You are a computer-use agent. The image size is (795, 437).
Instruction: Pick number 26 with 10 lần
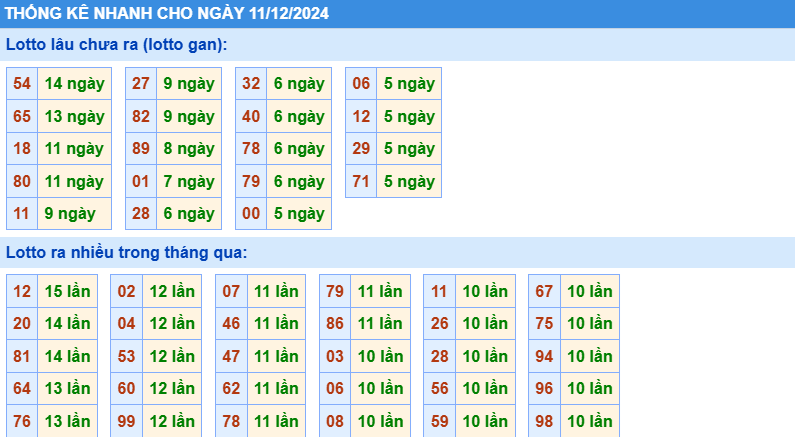click(x=439, y=323)
